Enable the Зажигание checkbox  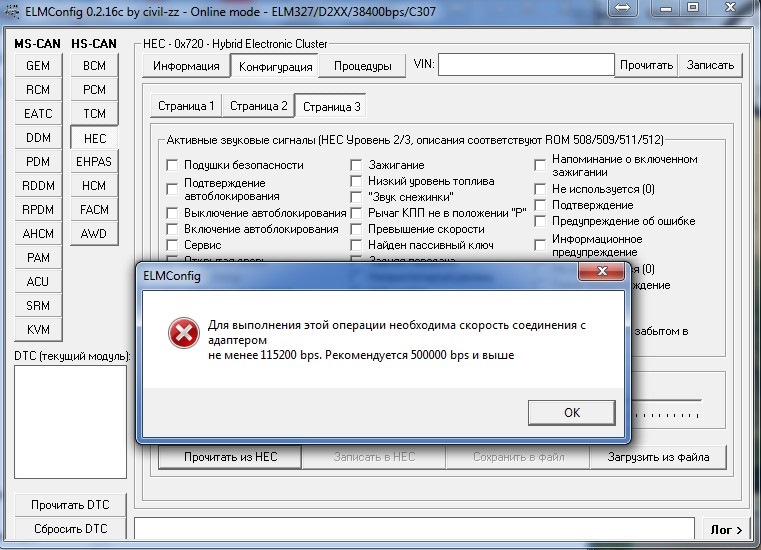pos(356,165)
